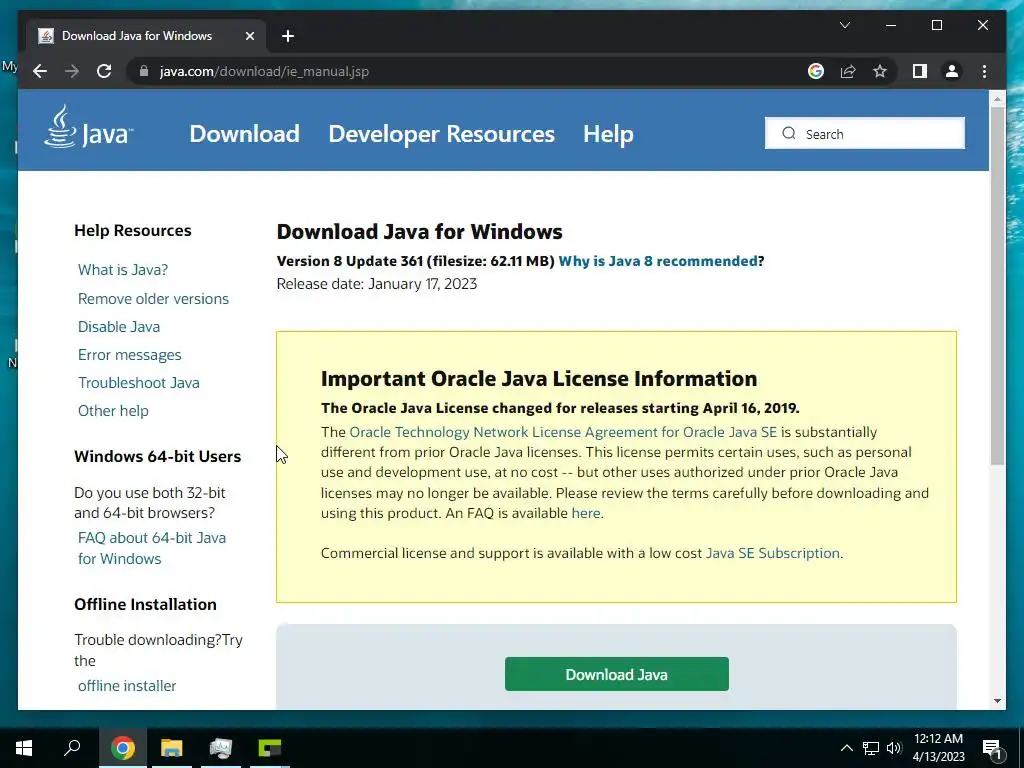Open FAQ about 64-bit Java for Windows
Screen dimensions: 1024x768
tap(152, 548)
